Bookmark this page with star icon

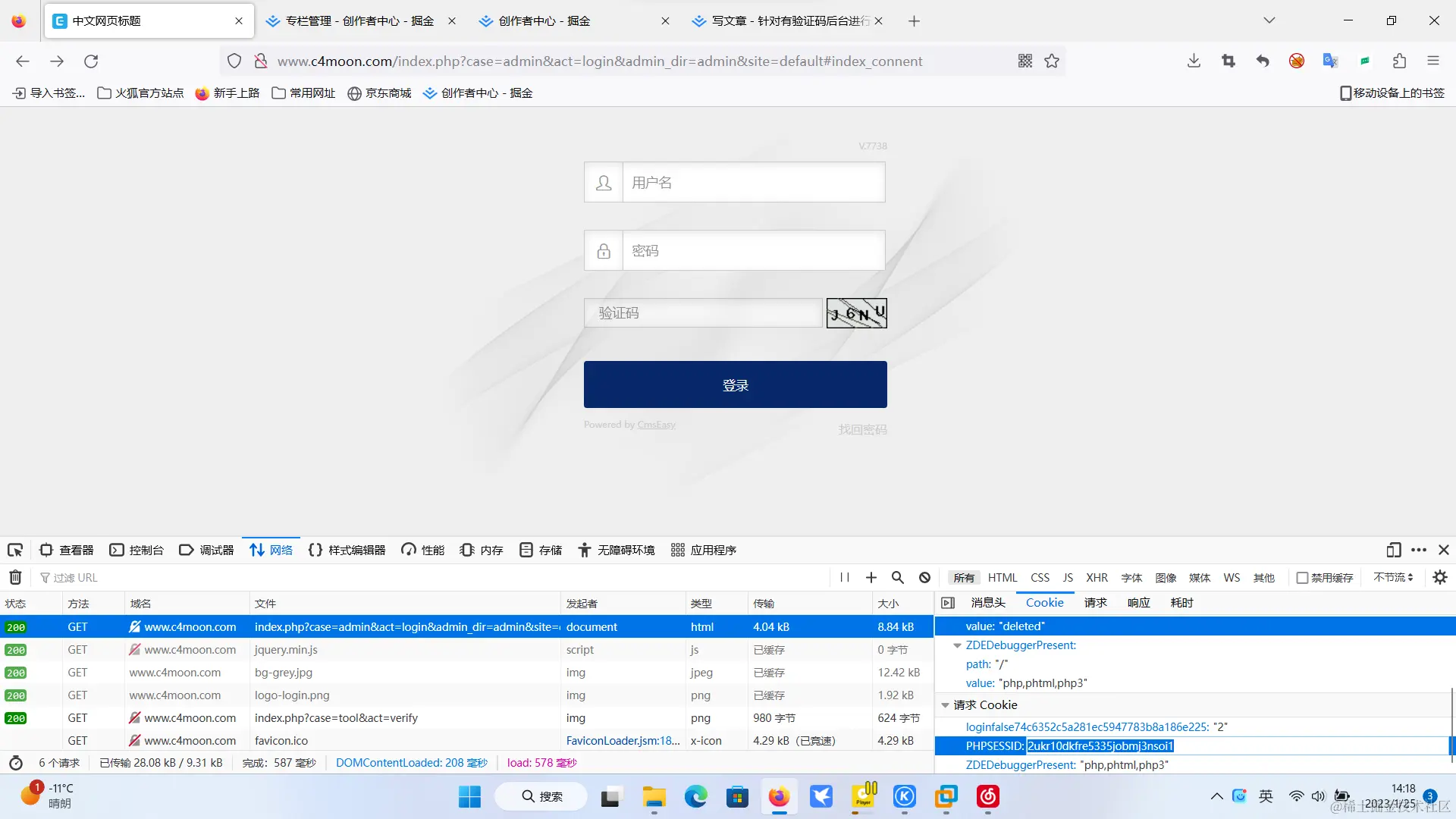1052,61
